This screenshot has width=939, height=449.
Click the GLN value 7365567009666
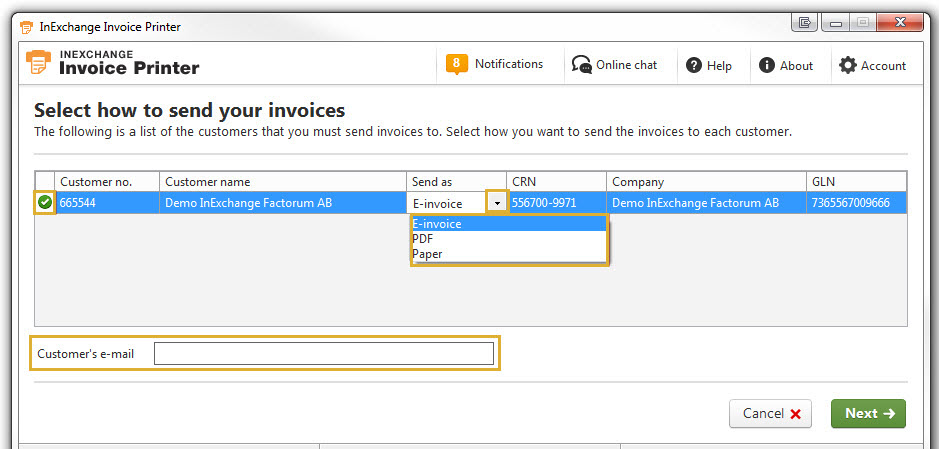pos(856,203)
